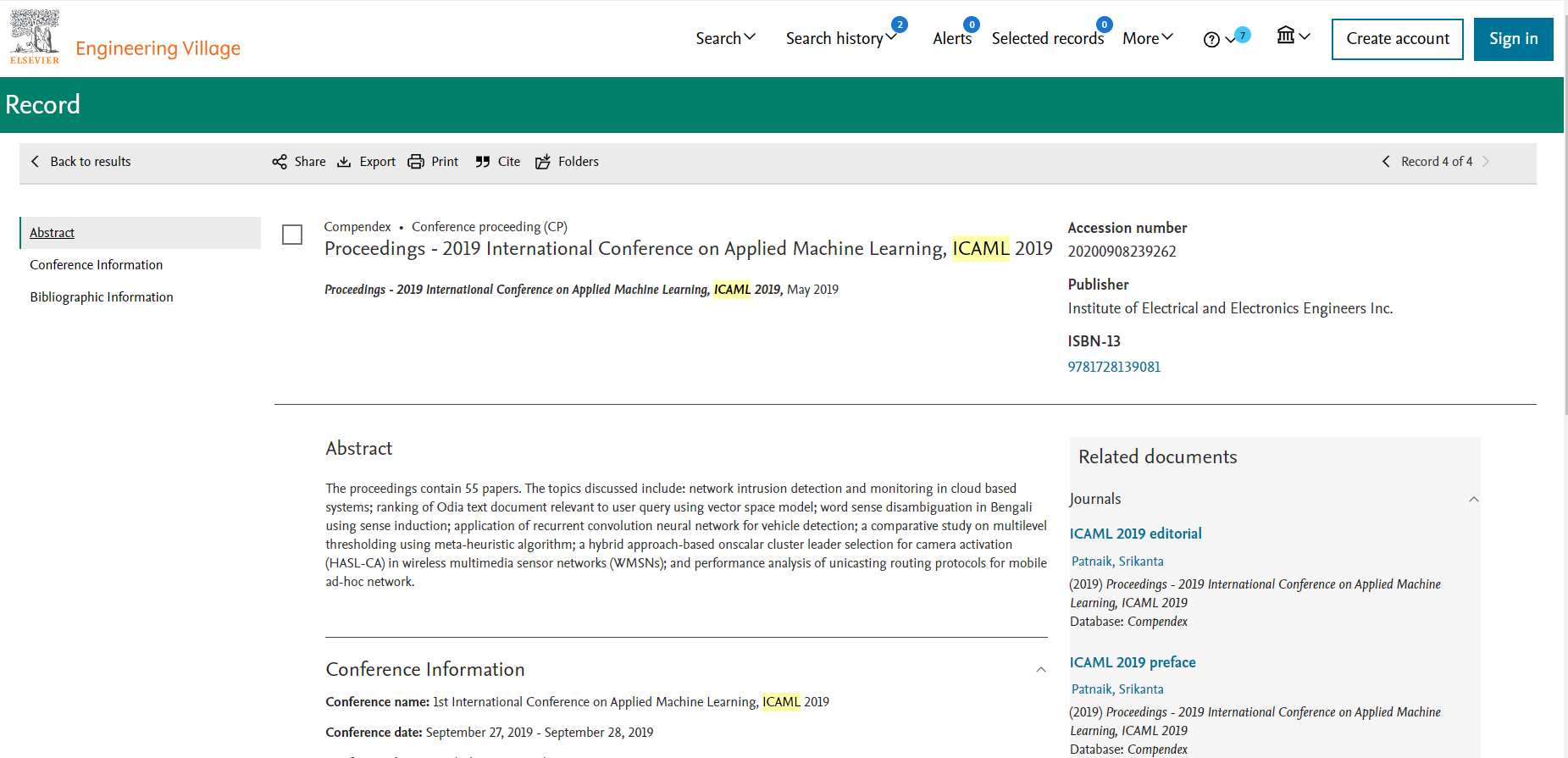
Task: Click the Cite toolbar label
Action: [509, 162]
